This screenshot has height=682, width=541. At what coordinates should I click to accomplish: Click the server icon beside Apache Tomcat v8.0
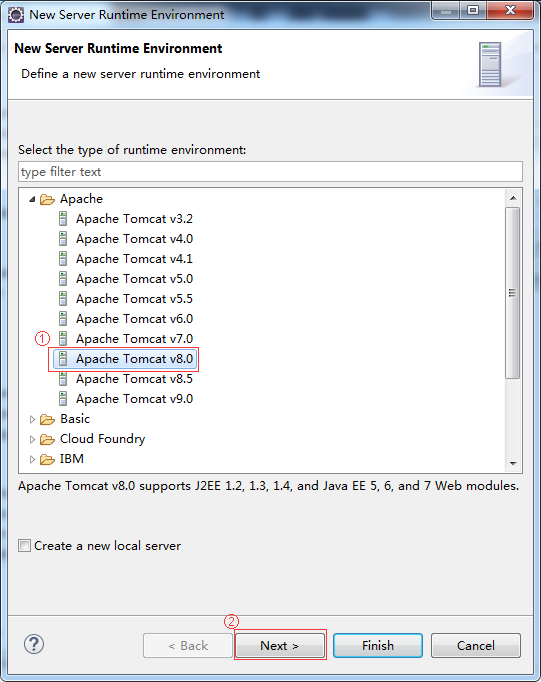(63, 359)
